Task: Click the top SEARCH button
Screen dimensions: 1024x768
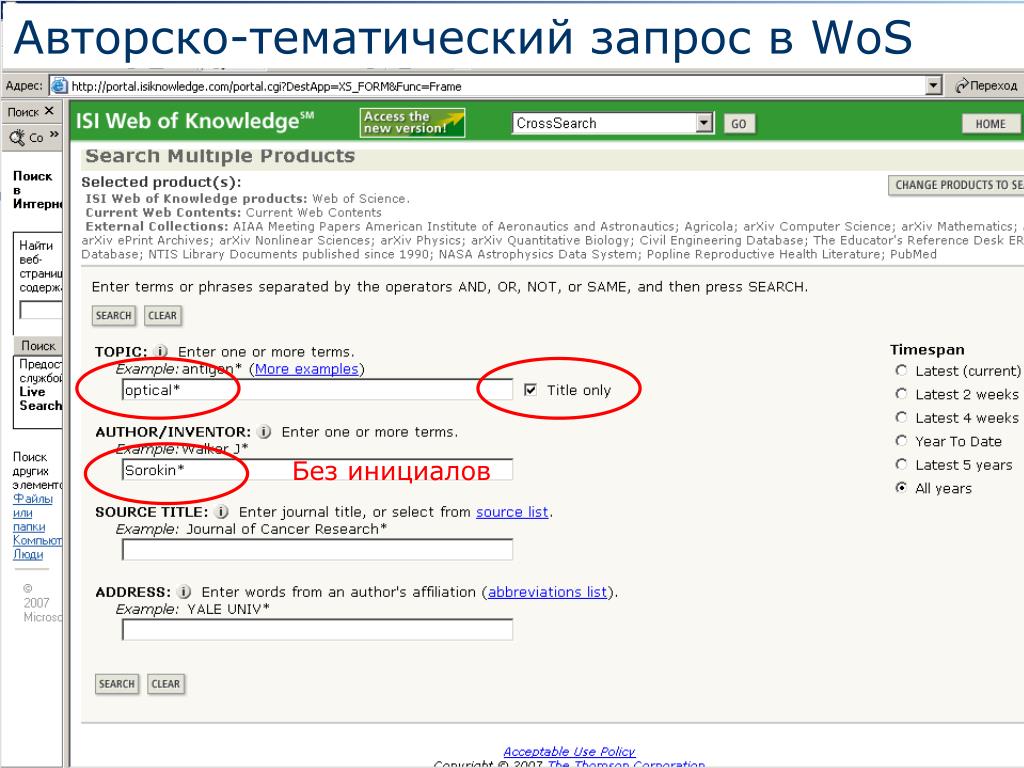Action: 114,315
